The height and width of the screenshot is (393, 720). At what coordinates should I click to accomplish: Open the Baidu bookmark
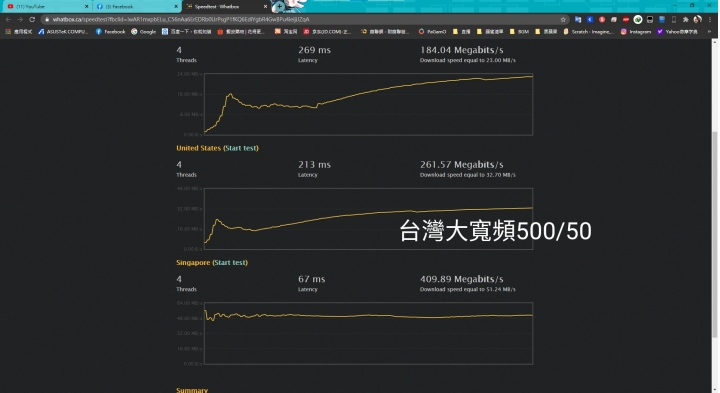[x=186, y=32]
